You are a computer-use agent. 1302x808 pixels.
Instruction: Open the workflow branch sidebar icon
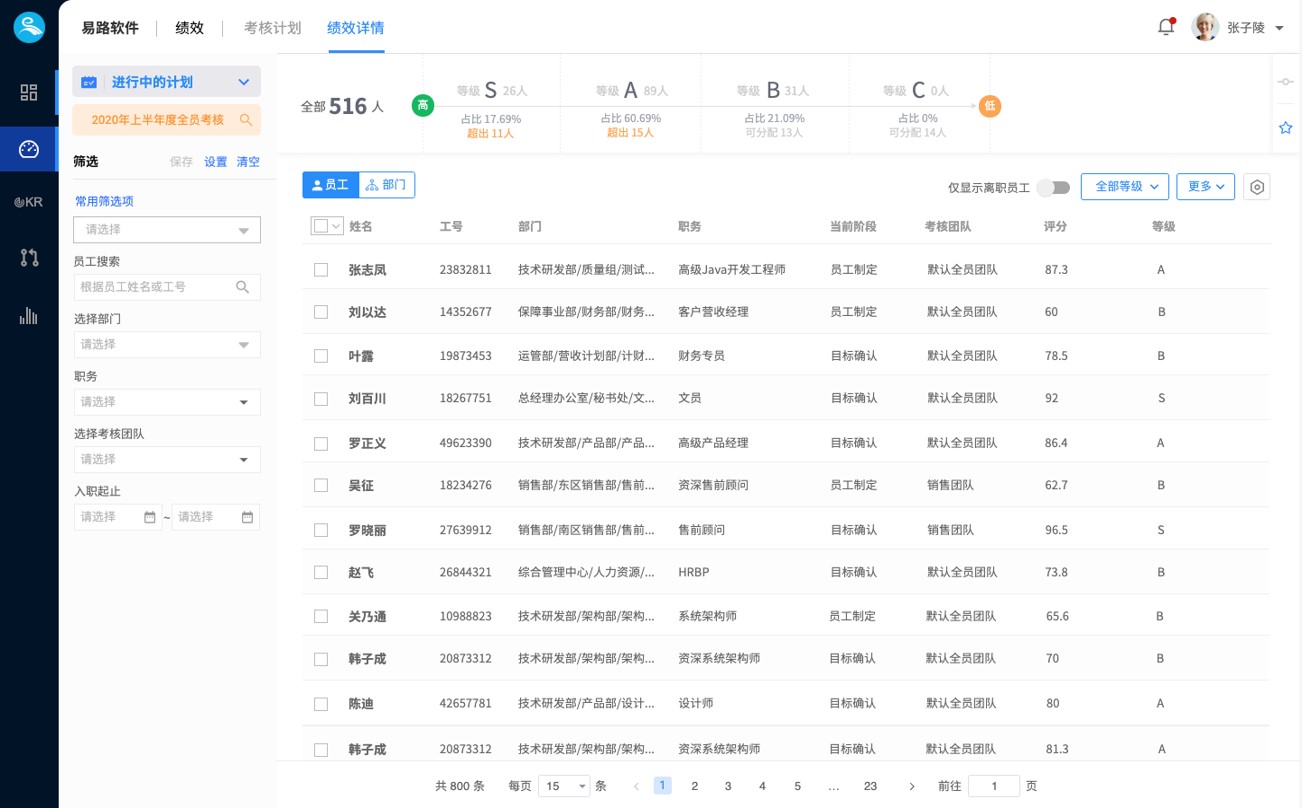(x=29, y=258)
